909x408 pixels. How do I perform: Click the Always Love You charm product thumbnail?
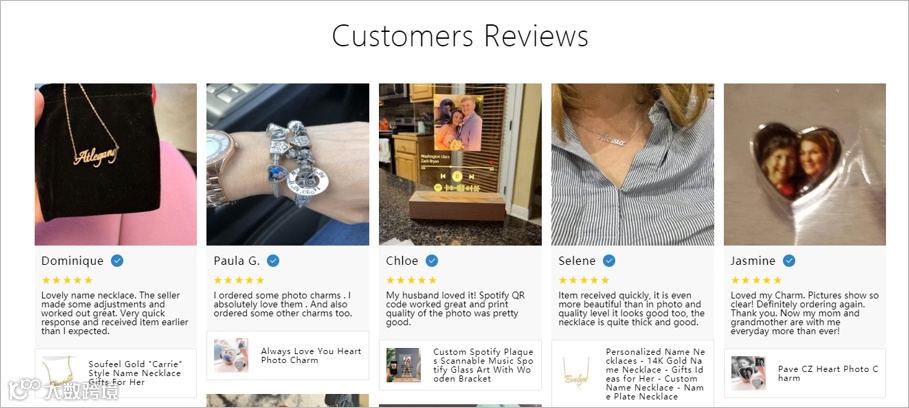[x=231, y=355]
